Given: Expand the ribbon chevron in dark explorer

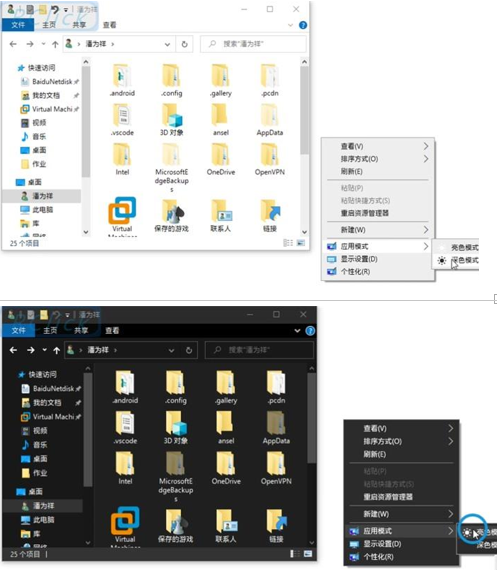Looking at the screenshot, I should click(297, 331).
